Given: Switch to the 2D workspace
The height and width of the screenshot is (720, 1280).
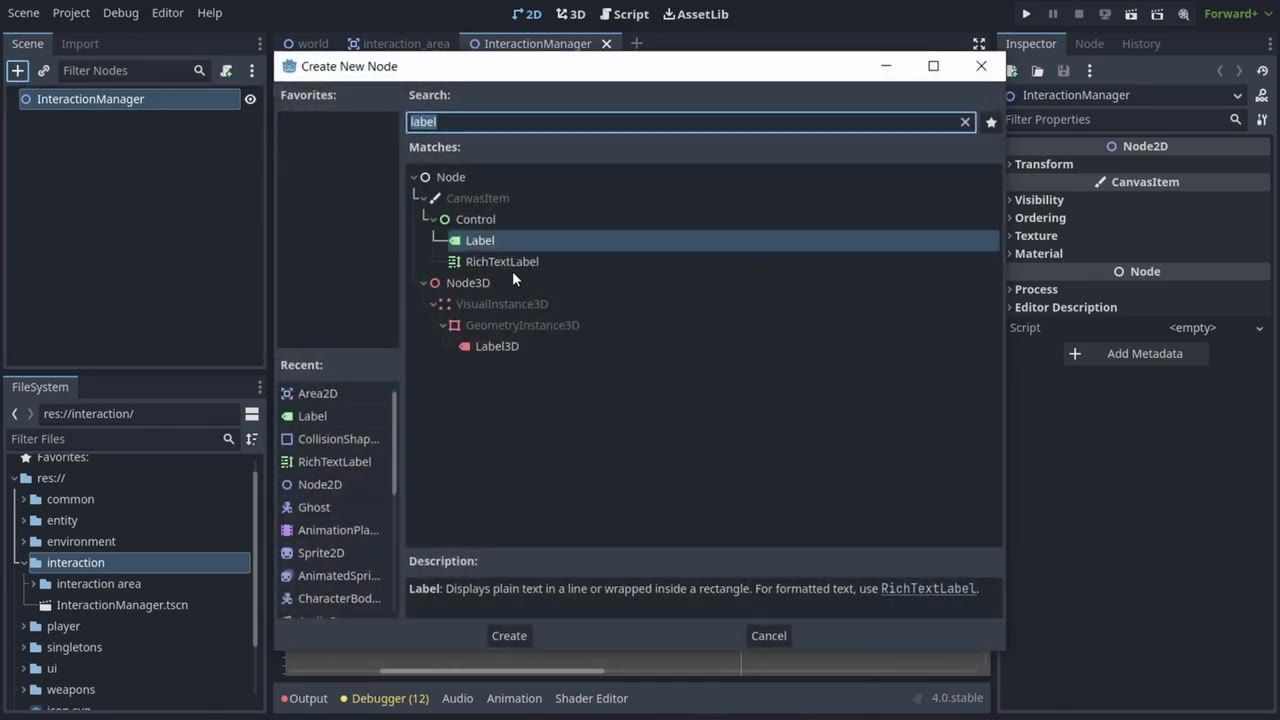Looking at the screenshot, I should point(527,14).
